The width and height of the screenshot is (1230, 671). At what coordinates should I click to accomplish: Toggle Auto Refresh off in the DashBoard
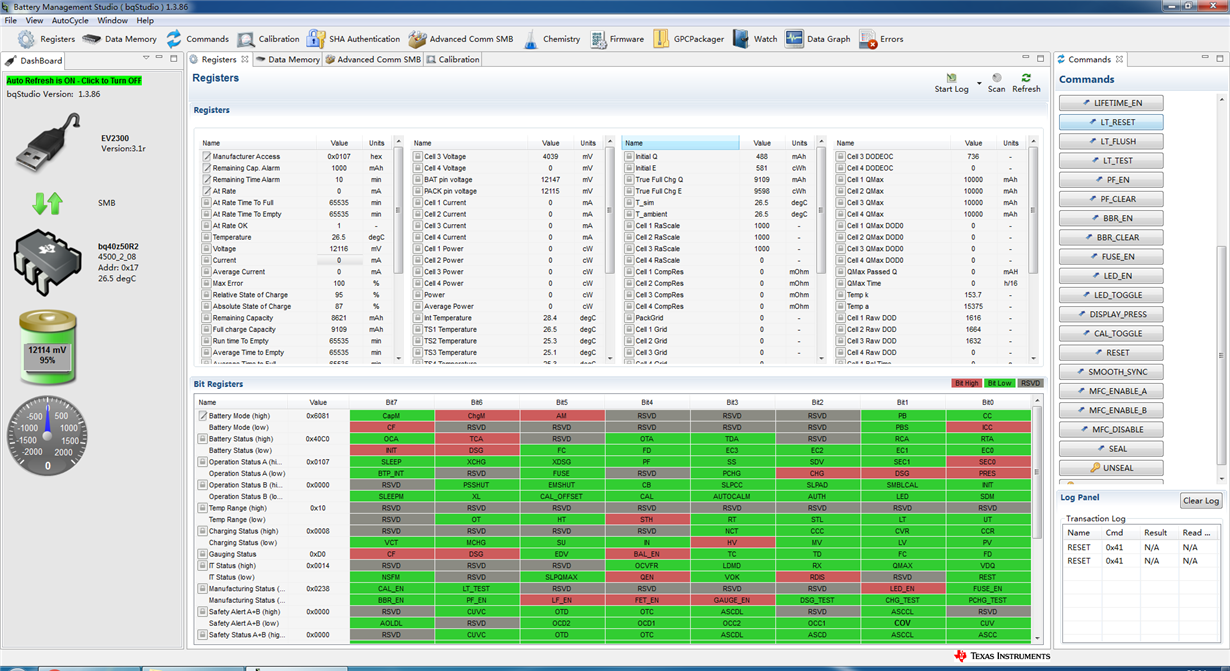[74, 80]
